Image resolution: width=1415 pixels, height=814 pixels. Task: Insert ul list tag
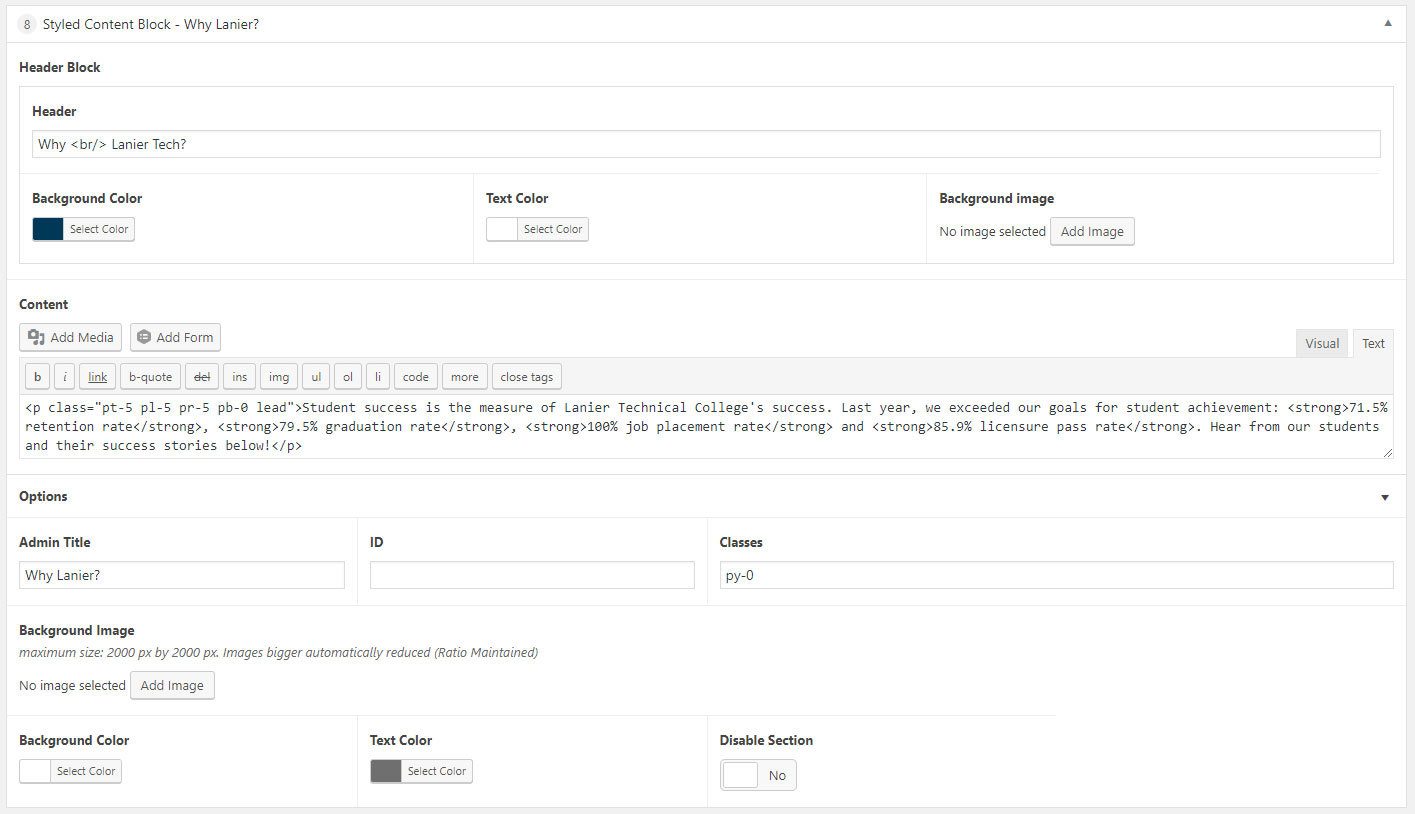(x=316, y=377)
